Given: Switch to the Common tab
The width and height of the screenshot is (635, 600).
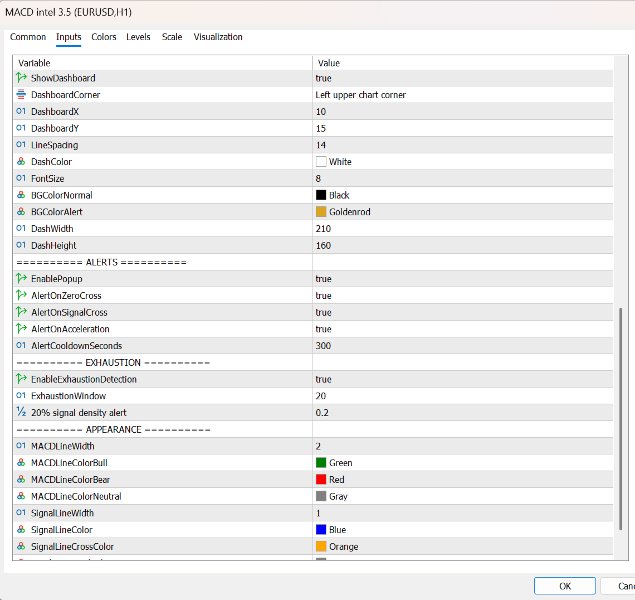Looking at the screenshot, I should coord(28,37).
